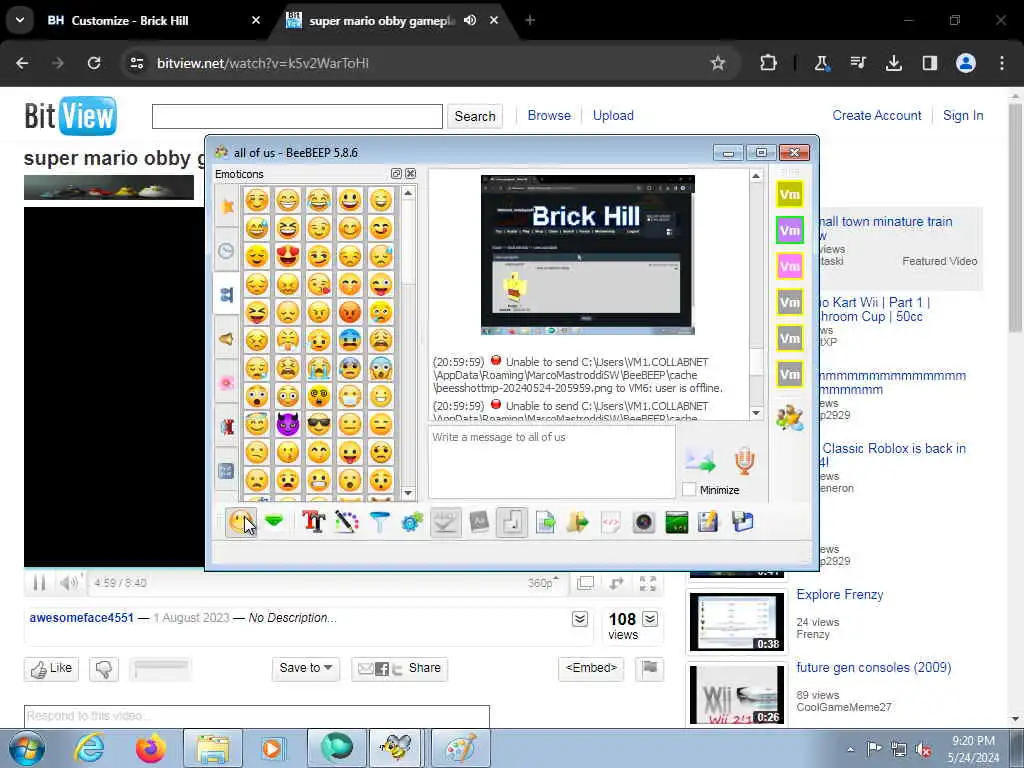This screenshot has width=1024, height=768.
Task: Click the blue floppy disks icon
Action: click(743, 522)
